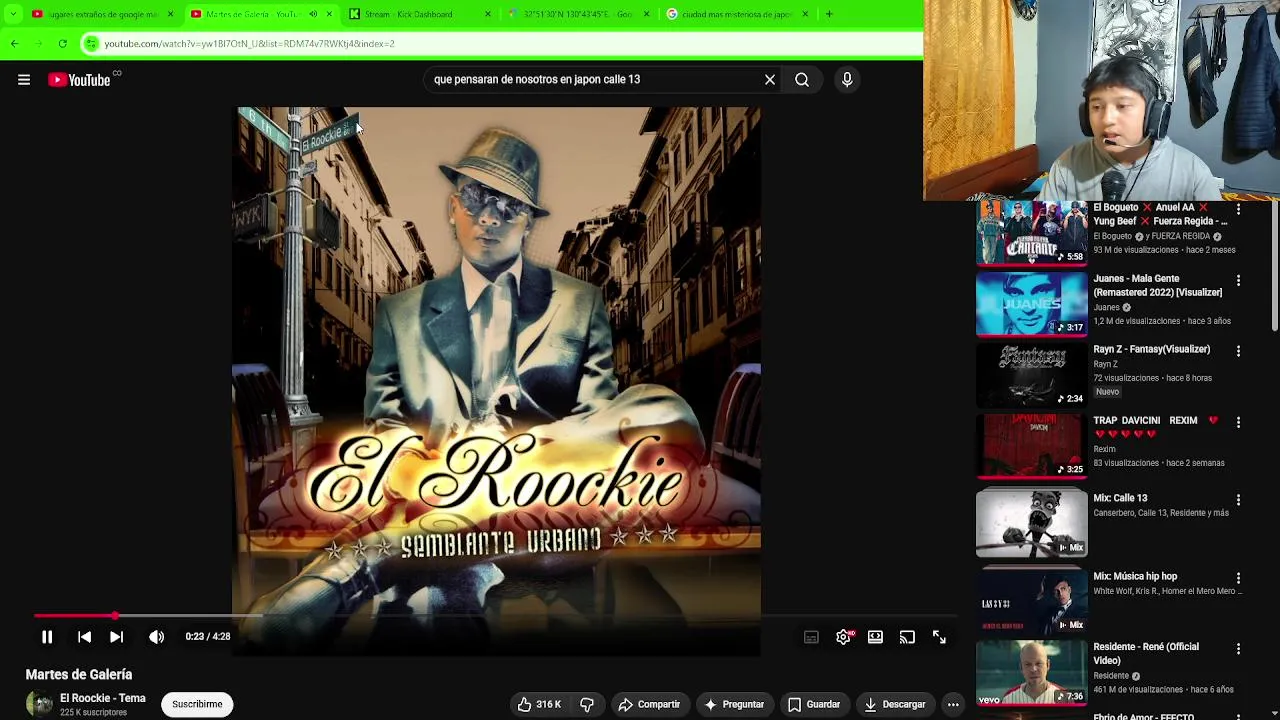Click the site info icon in address bar
This screenshot has height=720, width=1280.
[91, 44]
